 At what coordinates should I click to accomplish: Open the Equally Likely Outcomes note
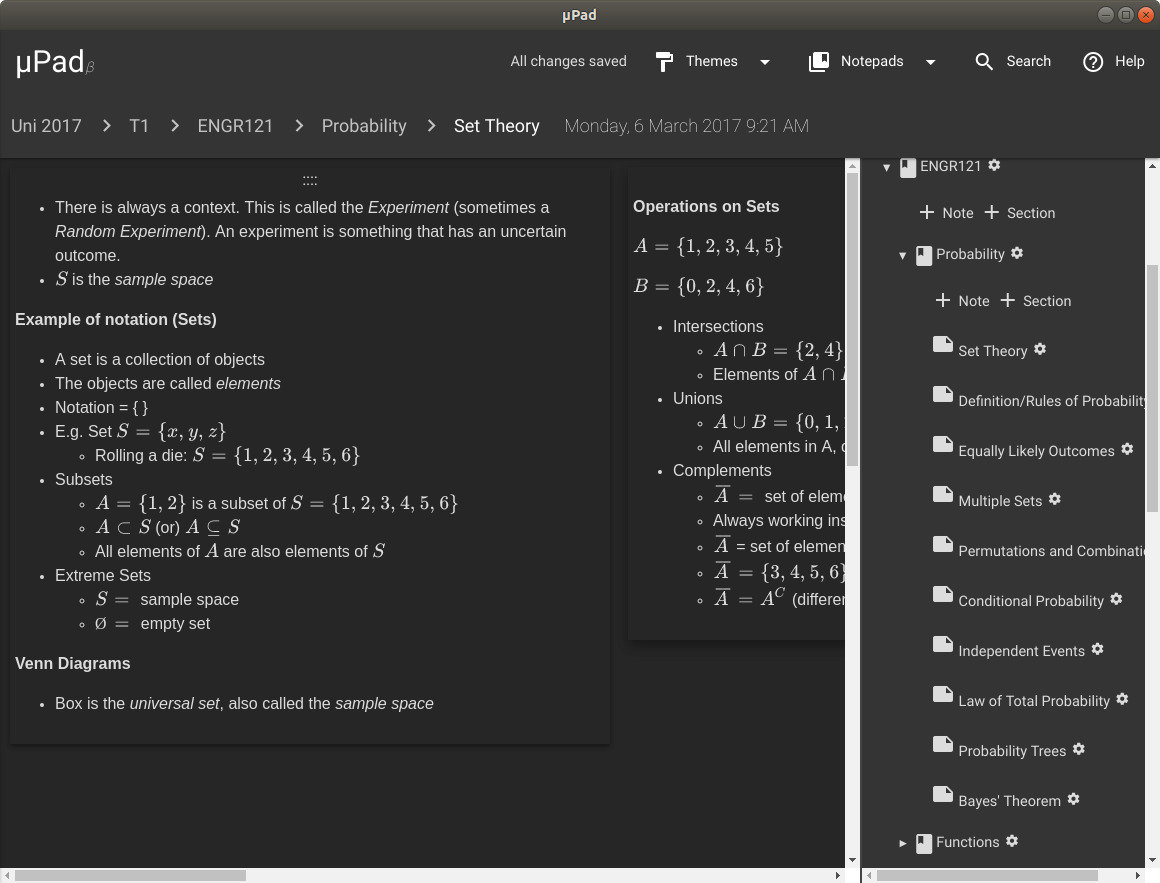[x=1036, y=451]
